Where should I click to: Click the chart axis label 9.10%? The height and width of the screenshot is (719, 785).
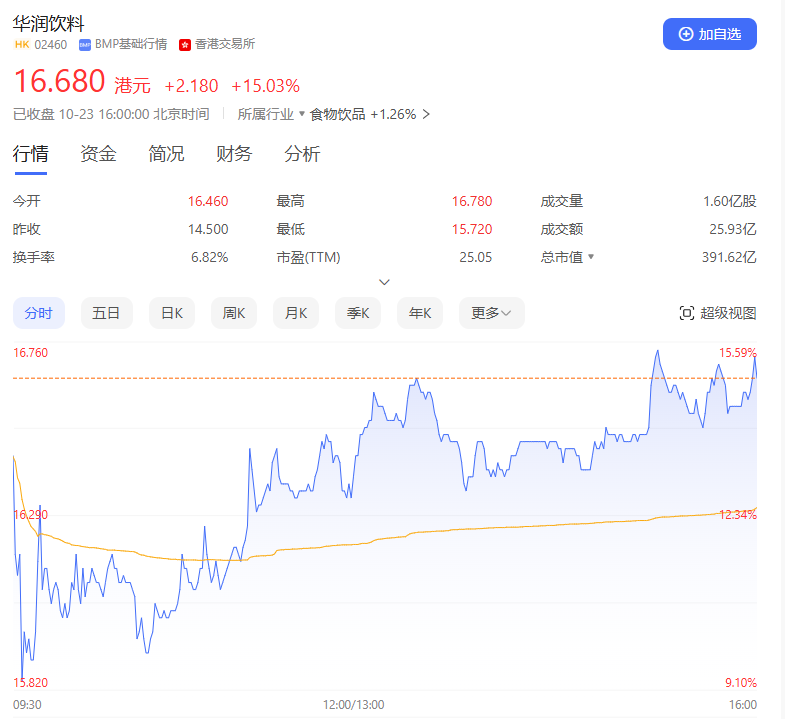click(x=741, y=682)
